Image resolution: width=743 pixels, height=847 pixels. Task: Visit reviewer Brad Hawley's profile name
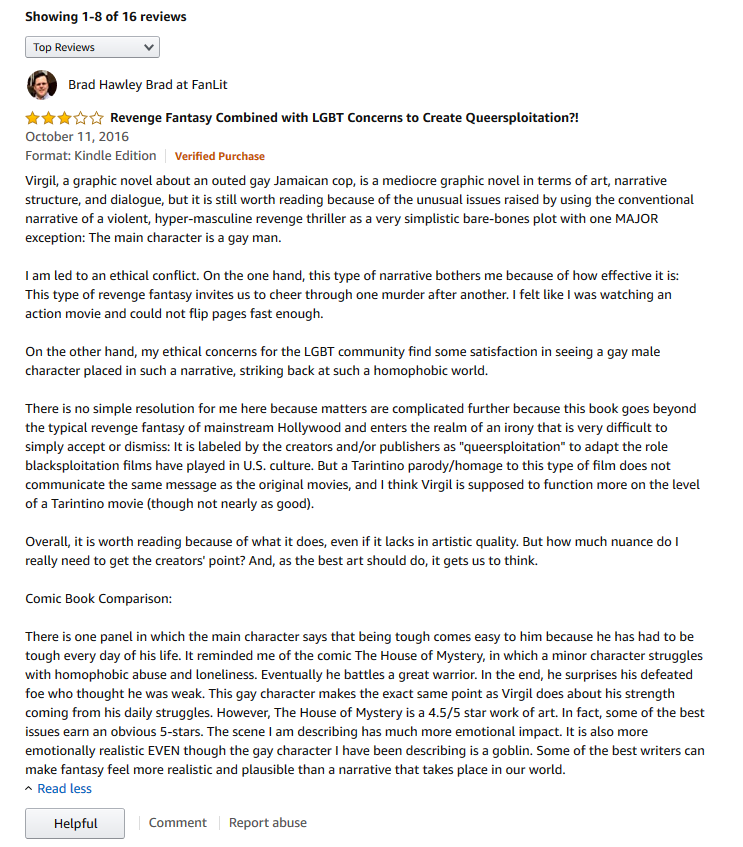[148, 85]
